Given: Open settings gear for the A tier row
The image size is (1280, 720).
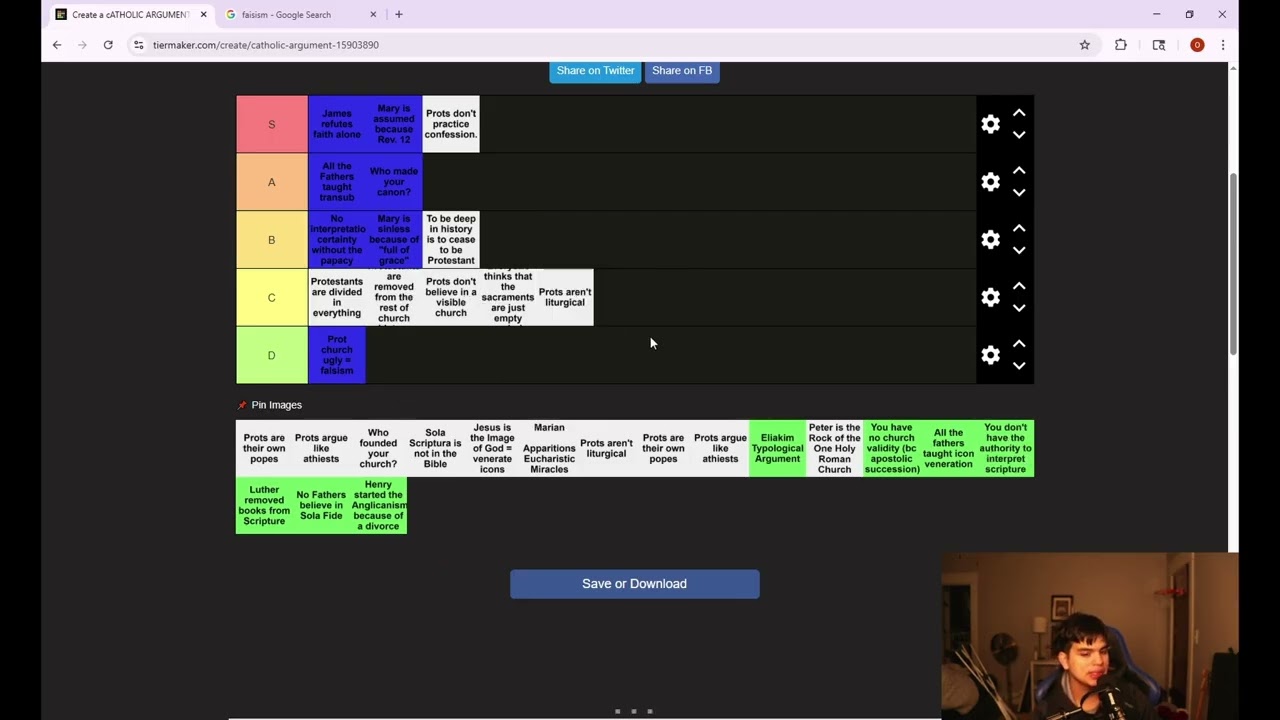Looking at the screenshot, I should [990, 182].
